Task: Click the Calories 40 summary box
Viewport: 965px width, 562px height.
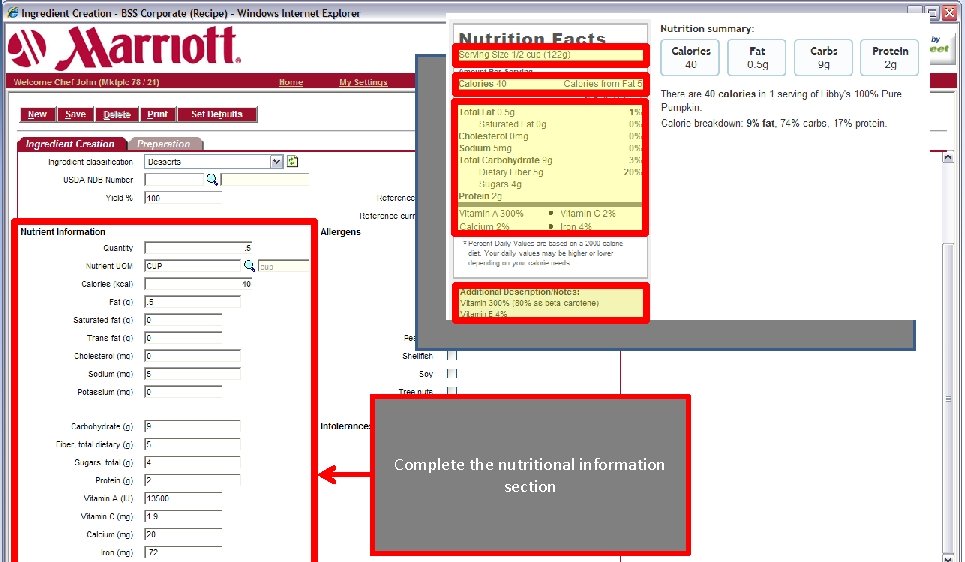Action: click(x=690, y=57)
